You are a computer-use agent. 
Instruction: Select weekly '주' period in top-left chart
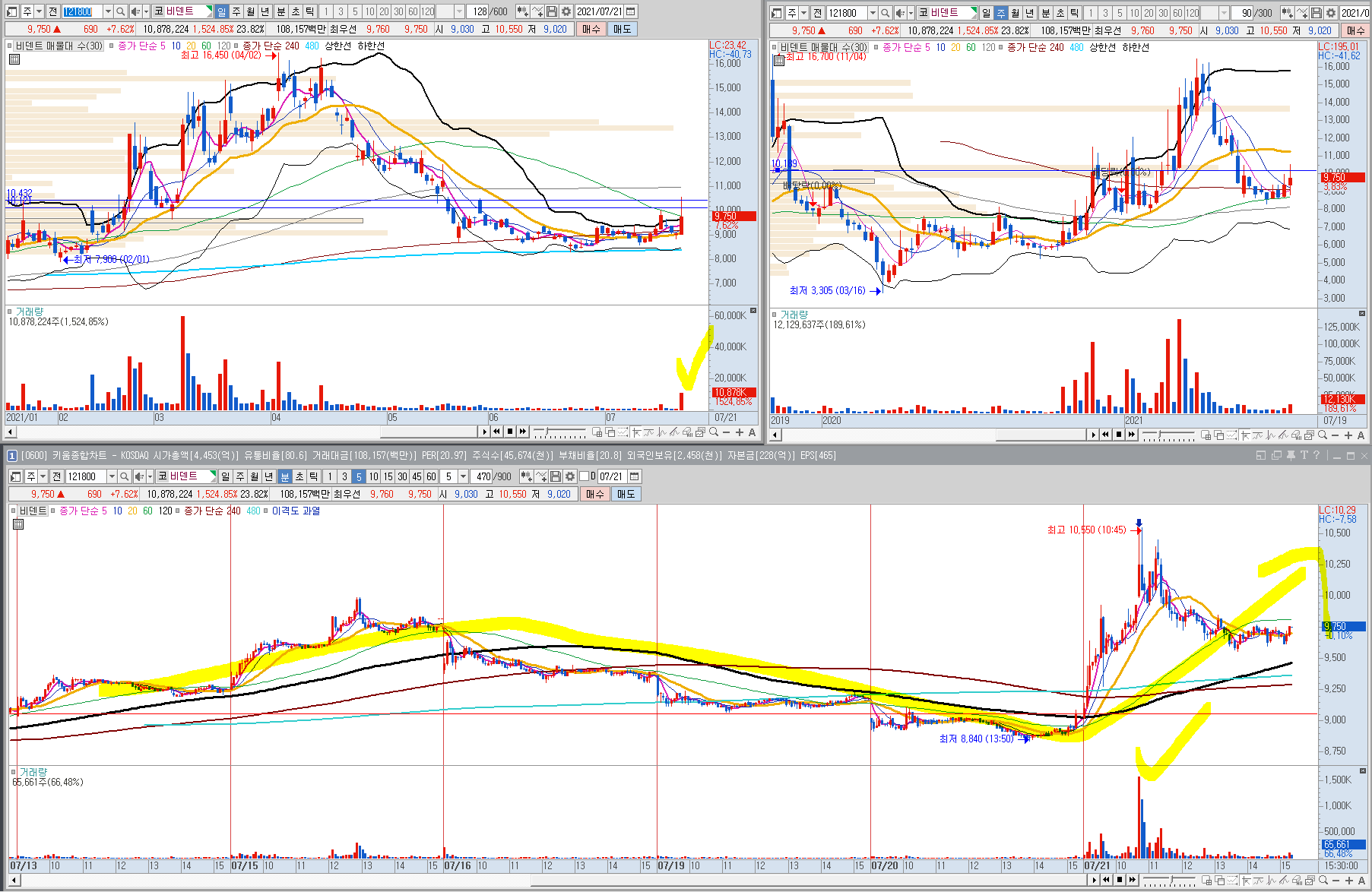tap(236, 11)
